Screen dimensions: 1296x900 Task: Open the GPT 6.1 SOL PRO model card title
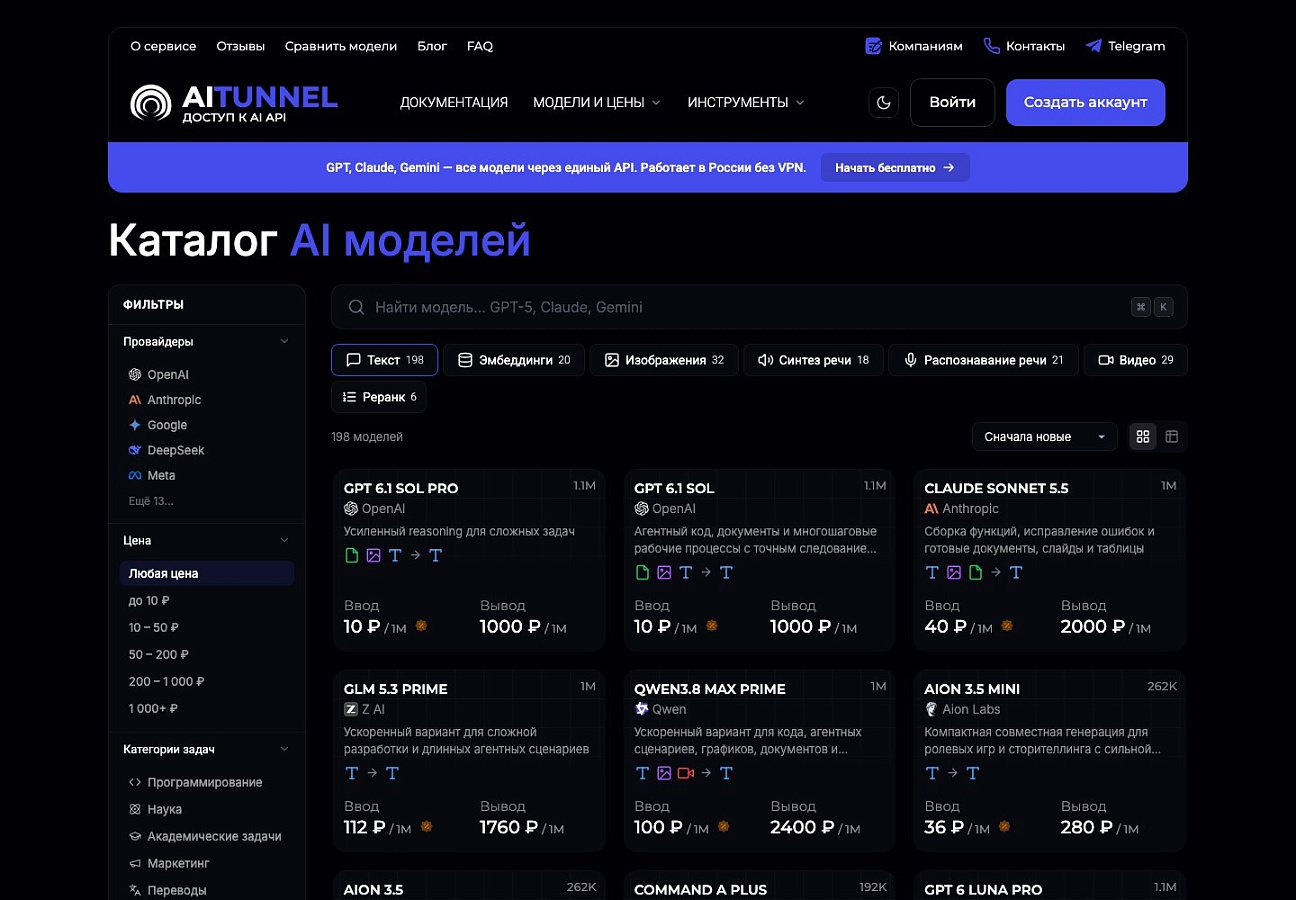(401, 488)
